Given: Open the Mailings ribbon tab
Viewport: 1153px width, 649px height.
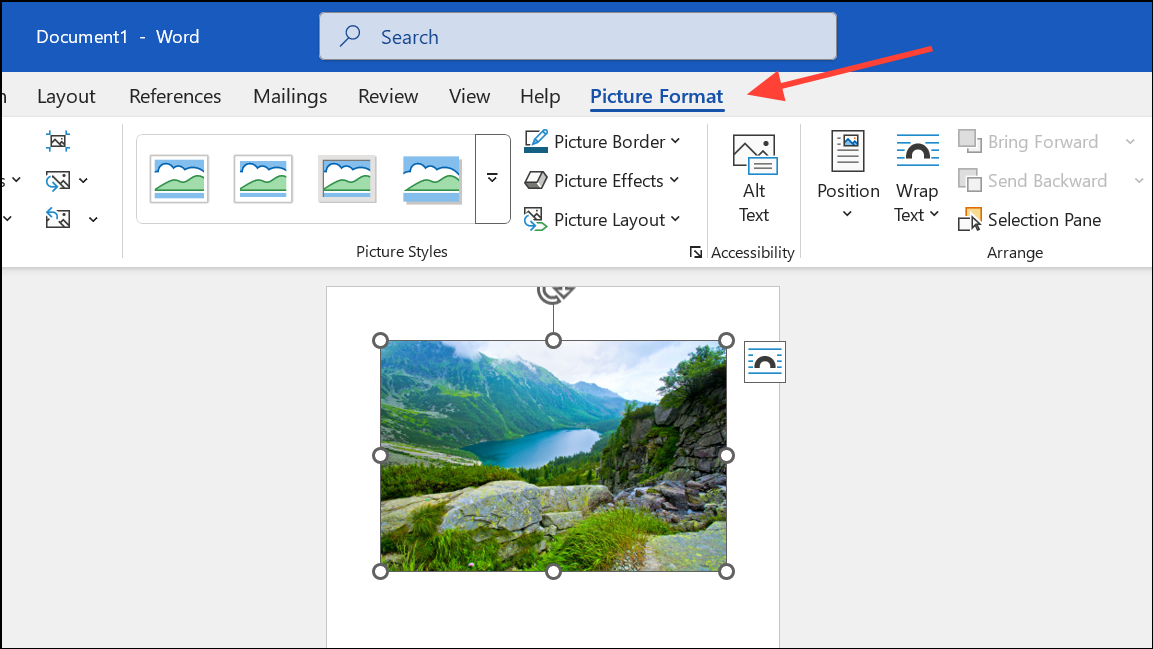Looking at the screenshot, I should tap(289, 95).
